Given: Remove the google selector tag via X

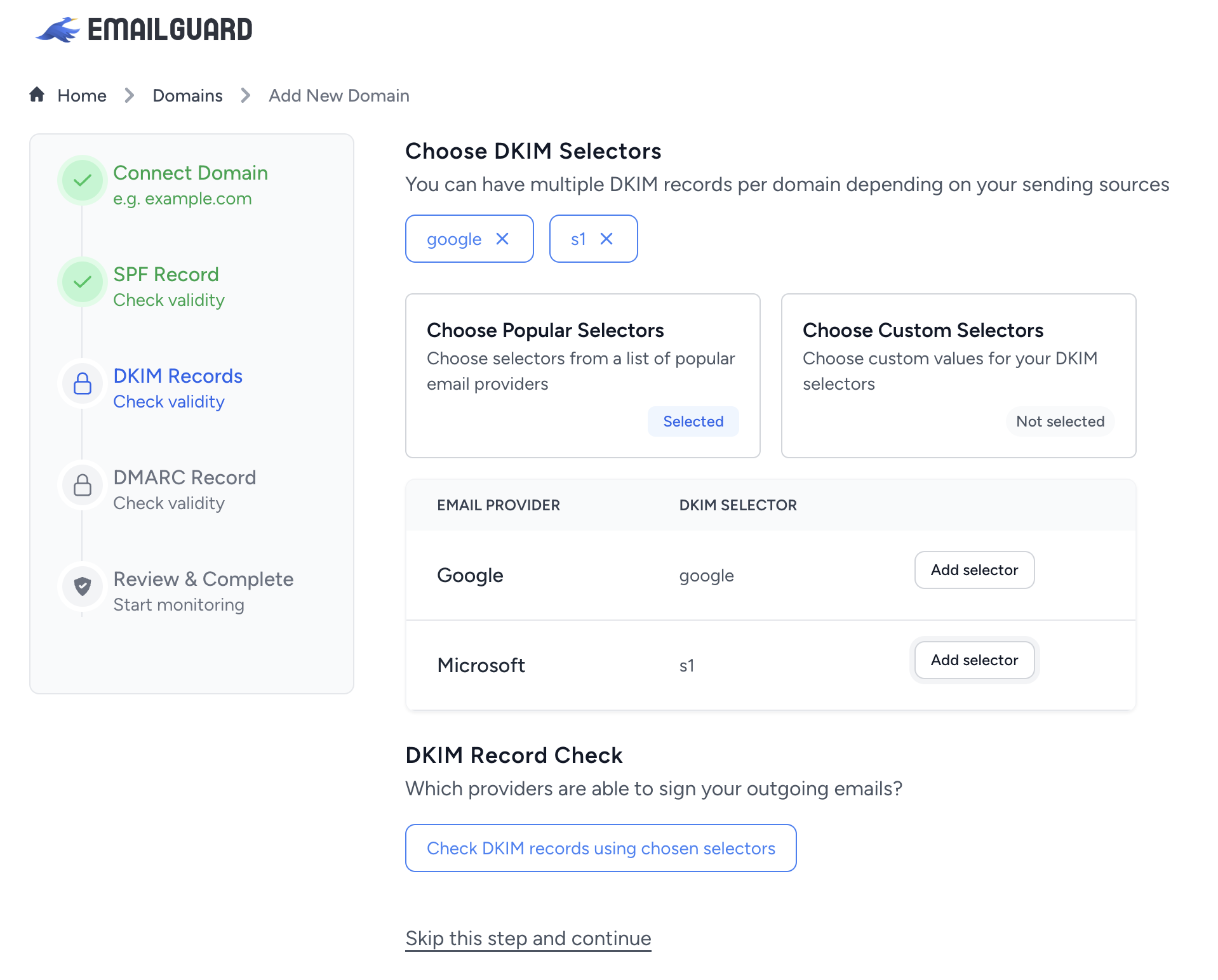Looking at the screenshot, I should [x=502, y=239].
